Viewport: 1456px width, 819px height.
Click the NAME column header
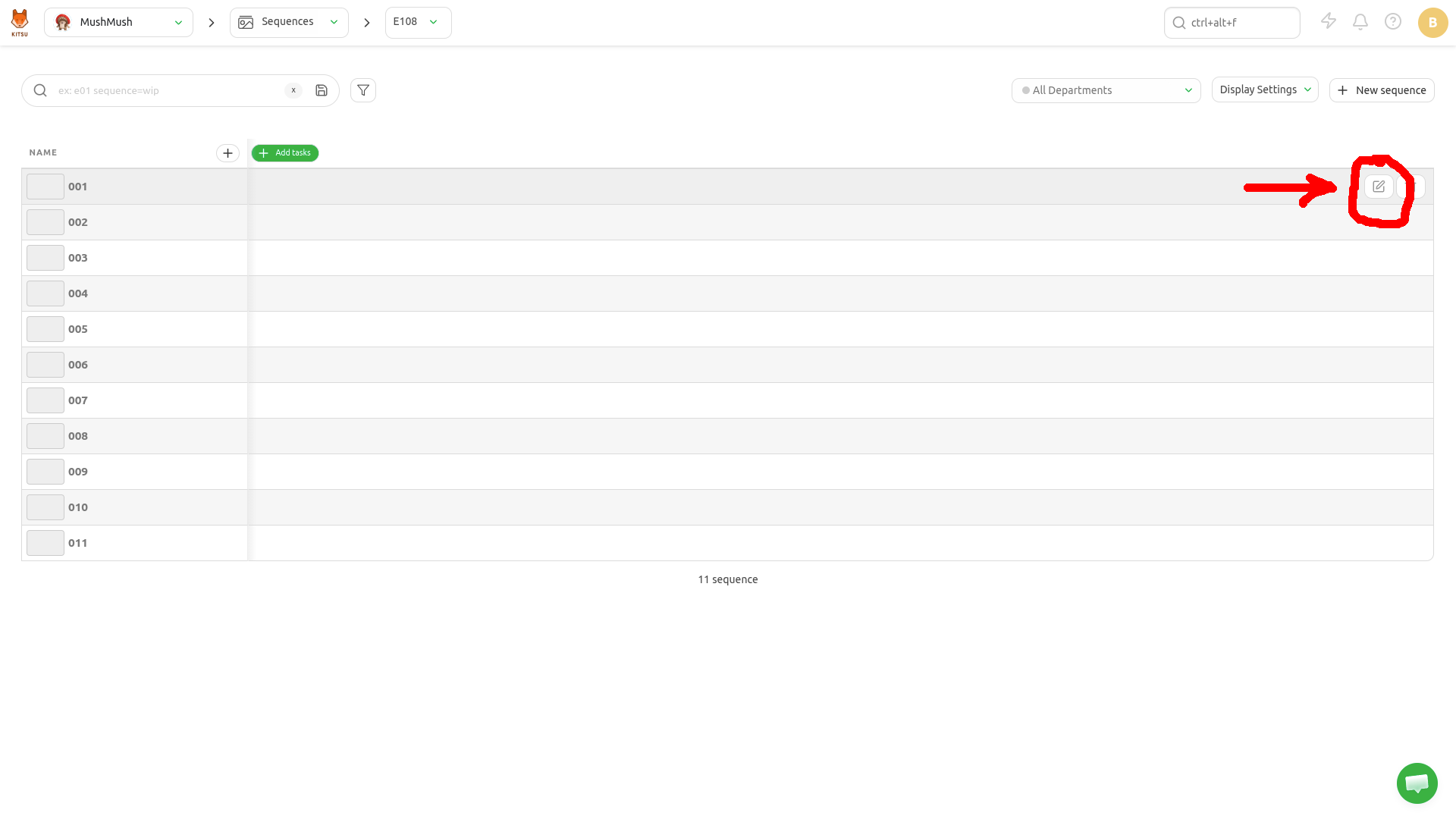tap(43, 152)
